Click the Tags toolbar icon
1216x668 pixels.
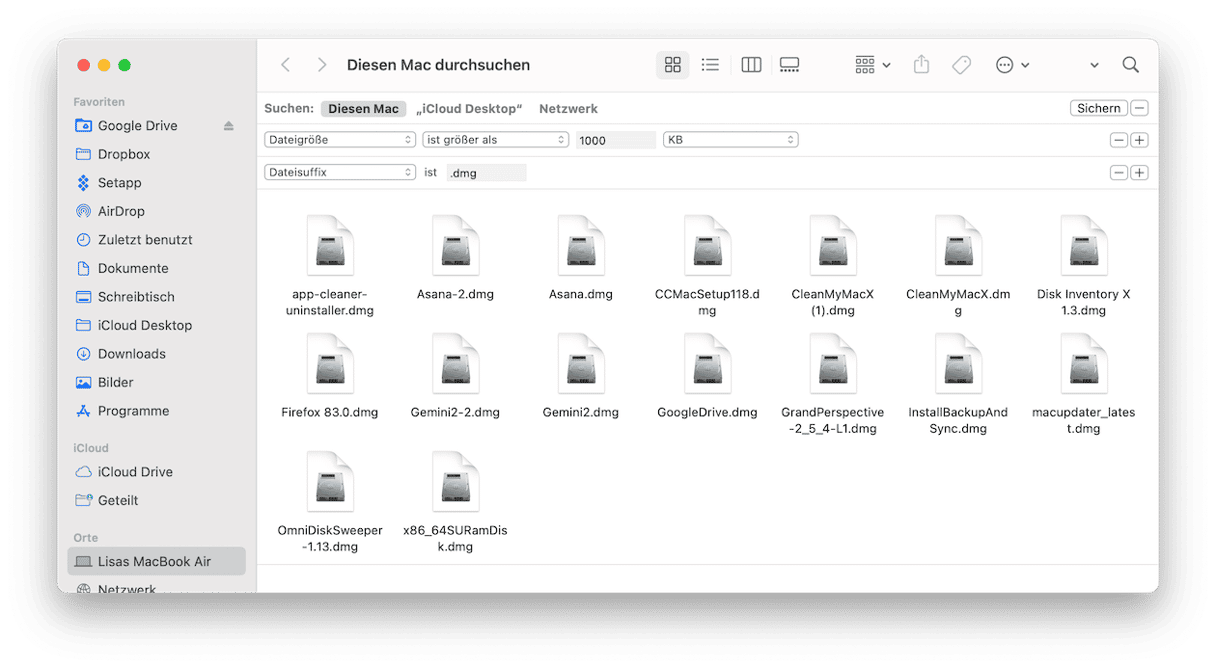coord(961,65)
